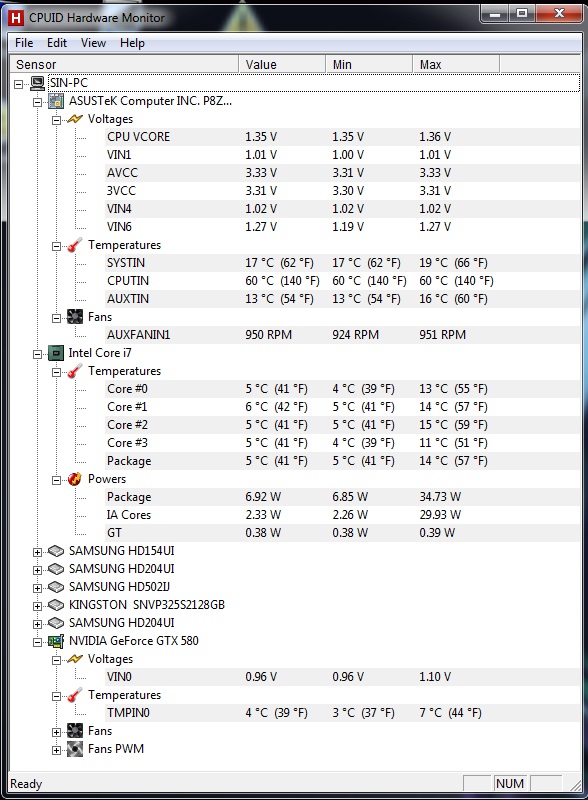588x800 pixels.
Task: Expand the KINGSTON SNVP325S2128GB node
Action: [37, 606]
